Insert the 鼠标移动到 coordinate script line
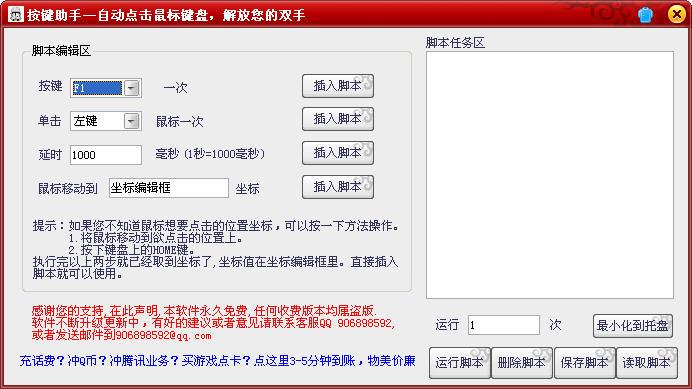 338,187
